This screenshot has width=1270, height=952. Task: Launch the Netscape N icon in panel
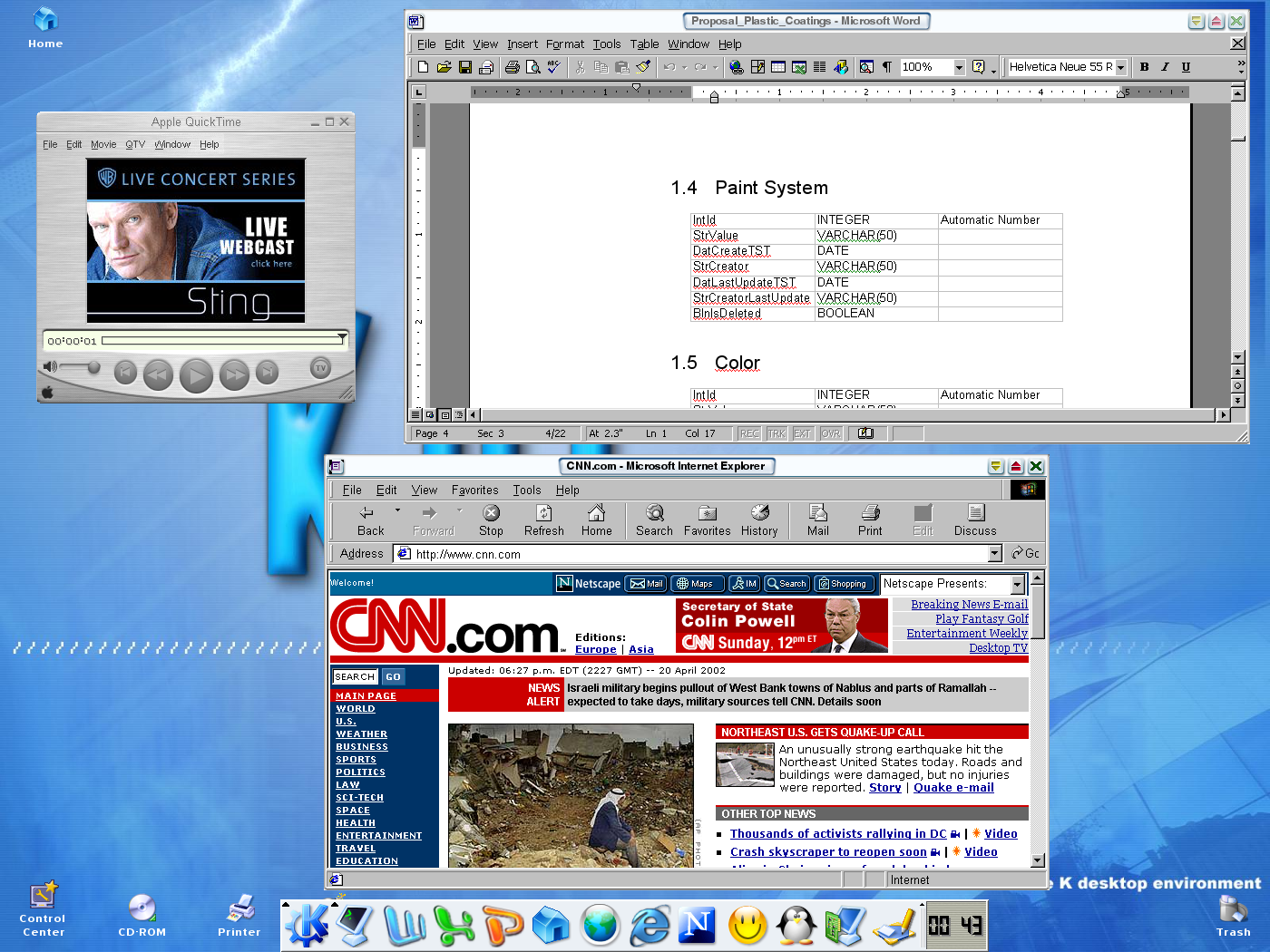(x=698, y=926)
